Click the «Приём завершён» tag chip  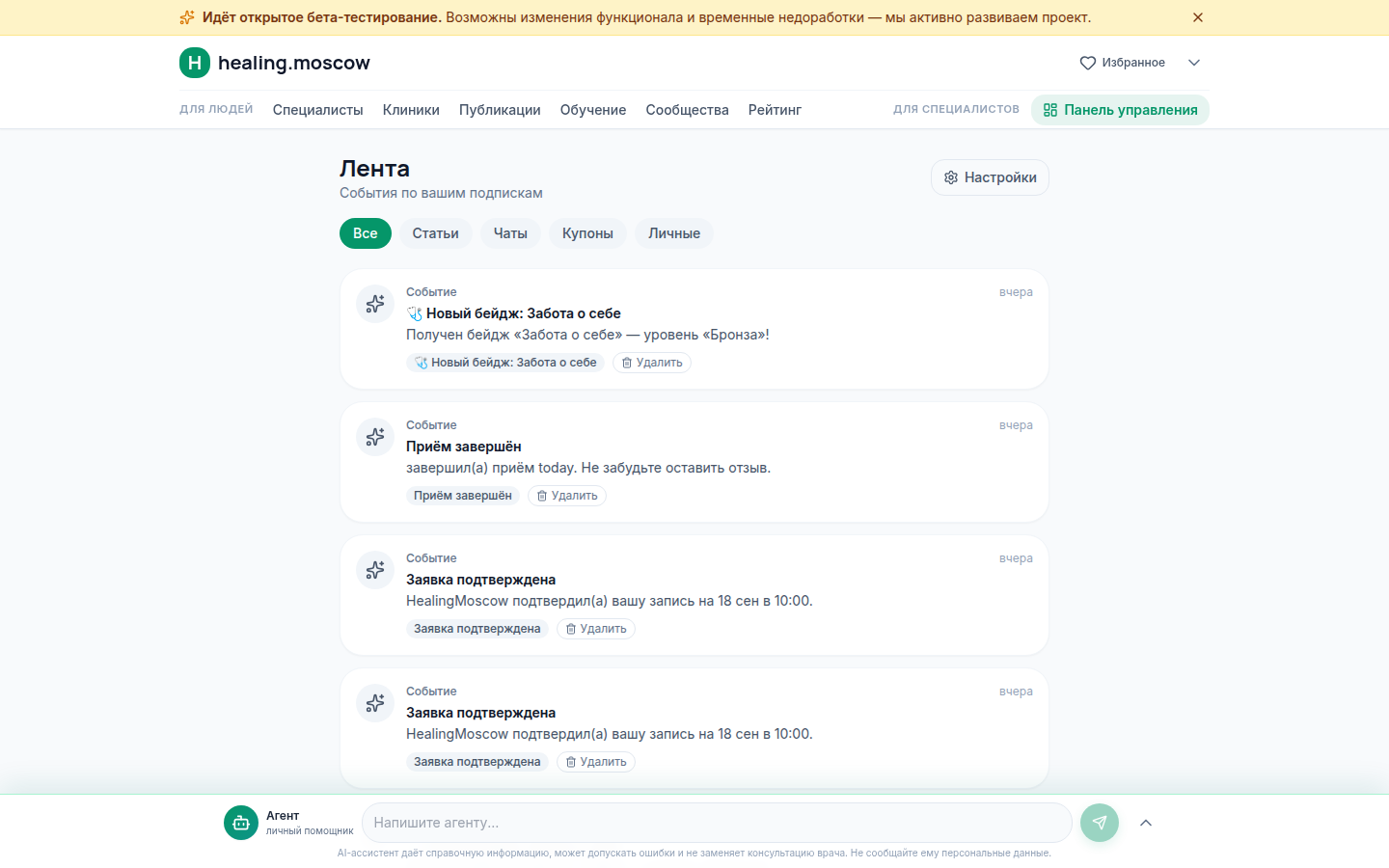[463, 496]
